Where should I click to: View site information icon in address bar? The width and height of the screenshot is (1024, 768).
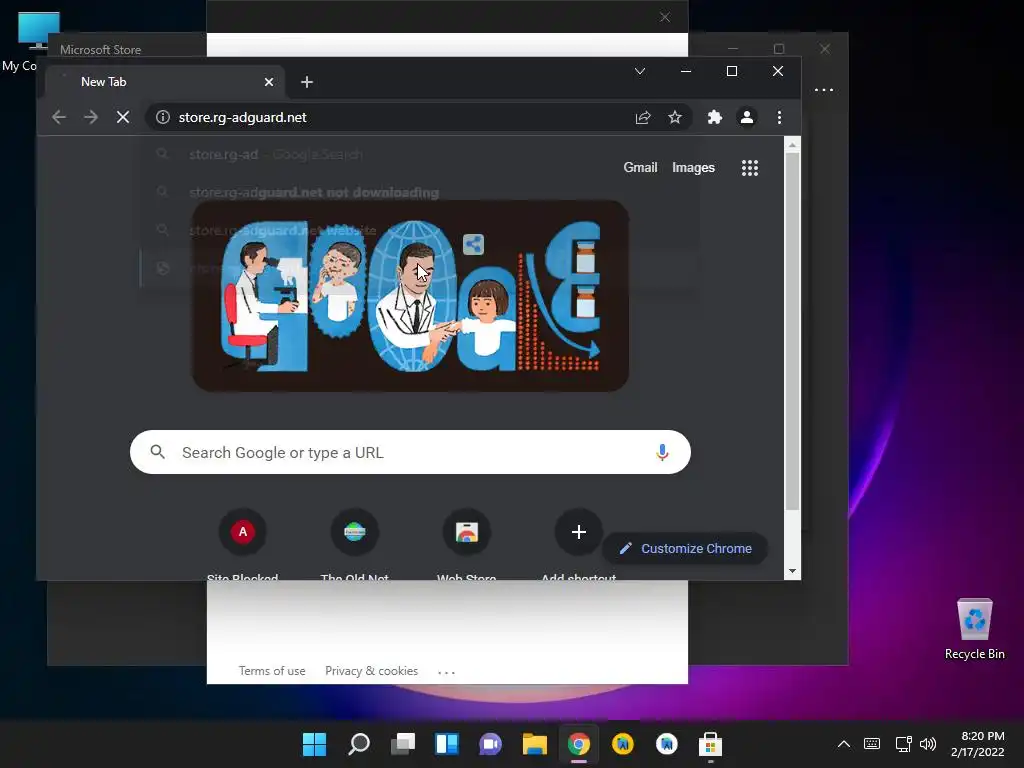tap(163, 118)
